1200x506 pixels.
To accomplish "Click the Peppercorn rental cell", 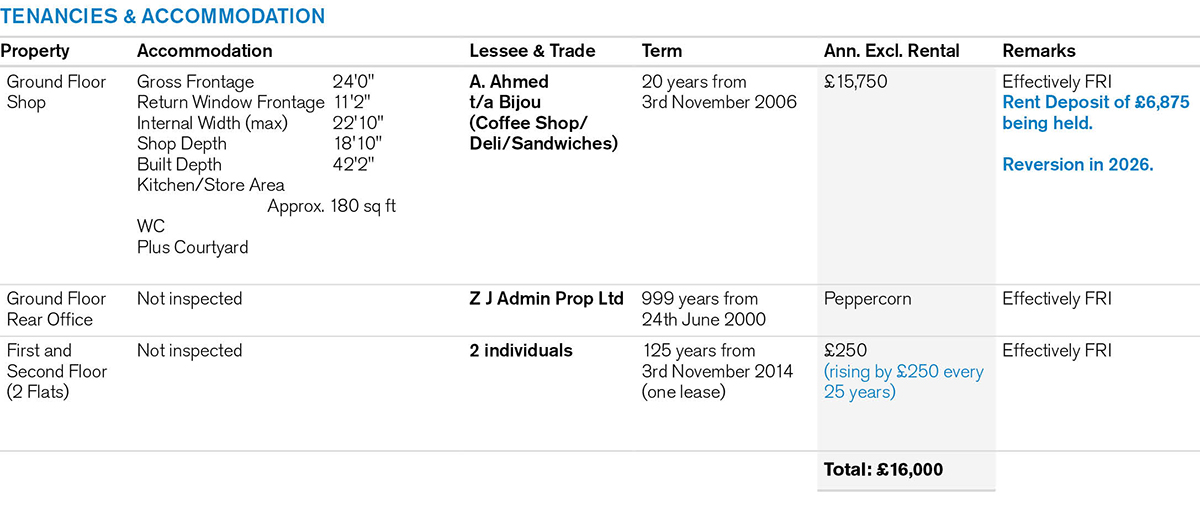I will coord(867,299).
